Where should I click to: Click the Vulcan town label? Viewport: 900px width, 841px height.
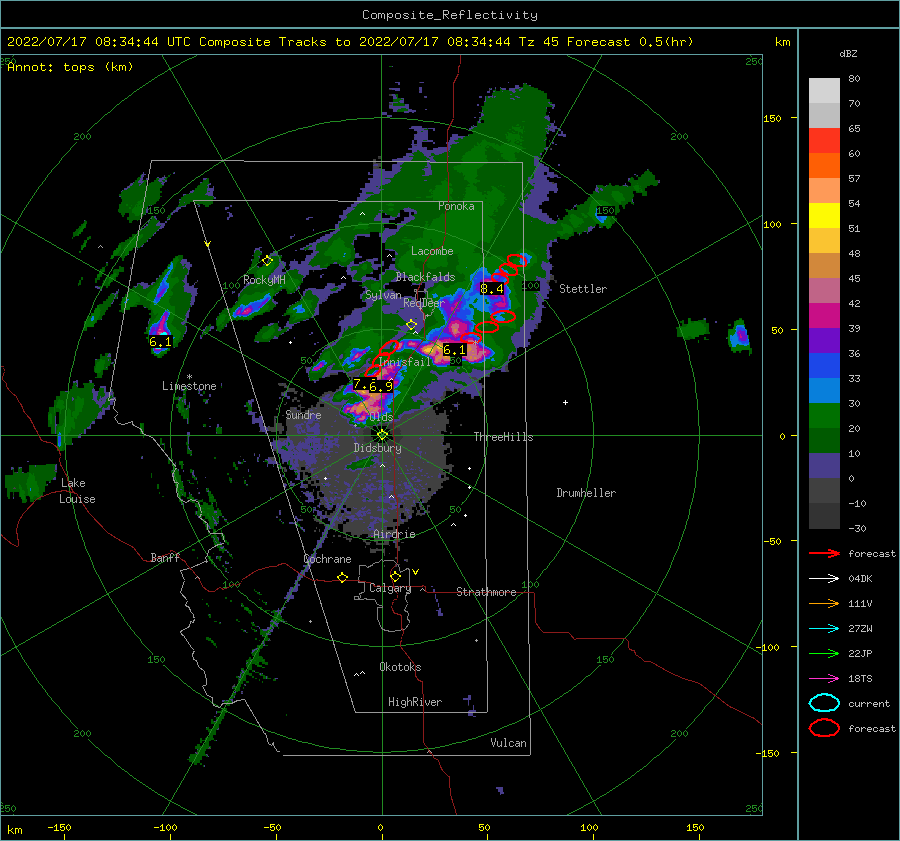509,743
